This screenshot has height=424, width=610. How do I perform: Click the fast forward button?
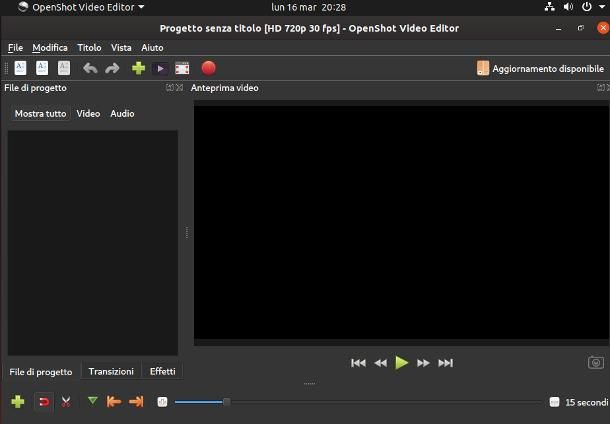point(423,363)
